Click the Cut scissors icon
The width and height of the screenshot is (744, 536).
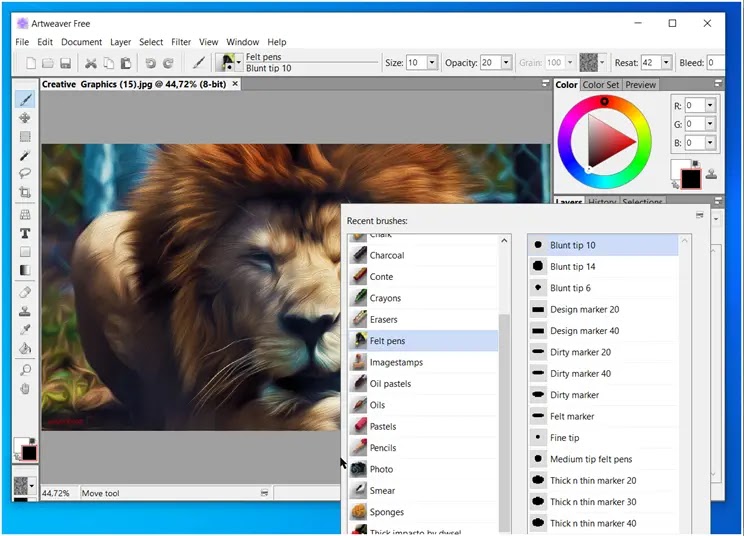tap(91, 63)
